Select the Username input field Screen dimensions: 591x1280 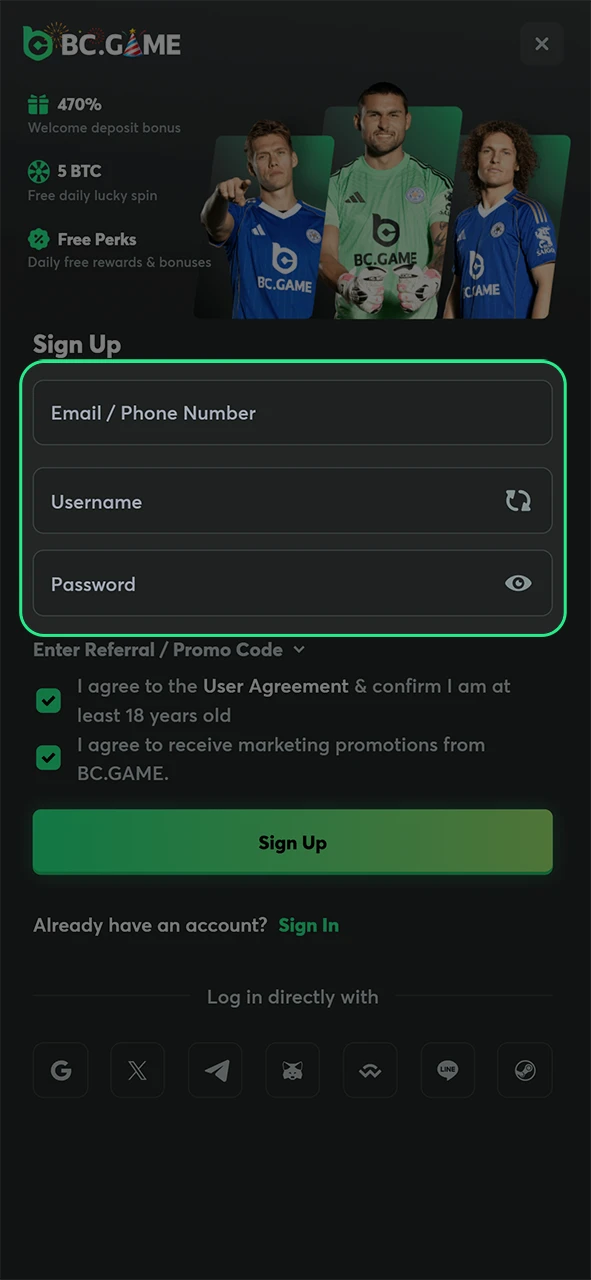(x=250, y=501)
